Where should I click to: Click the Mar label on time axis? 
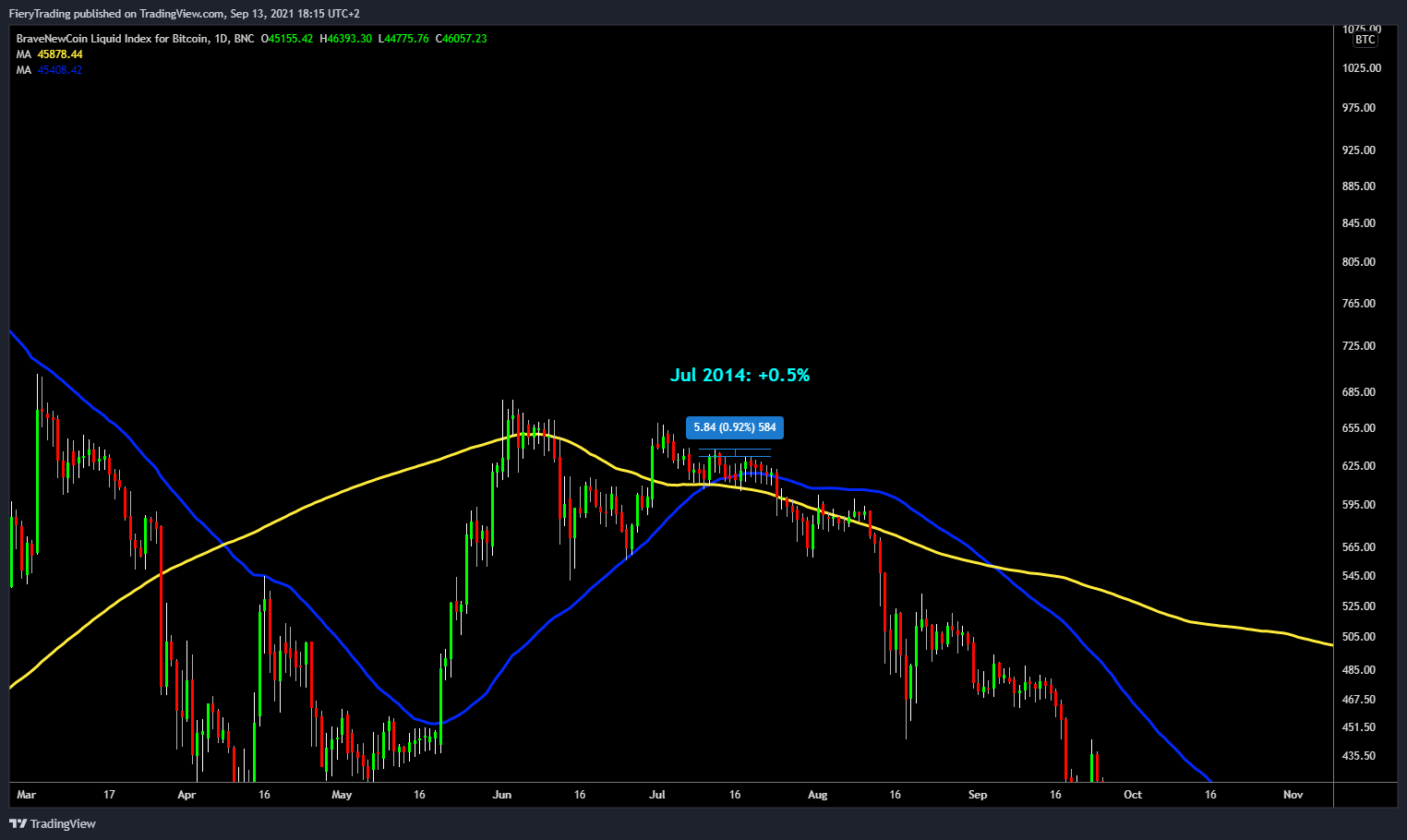click(27, 795)
